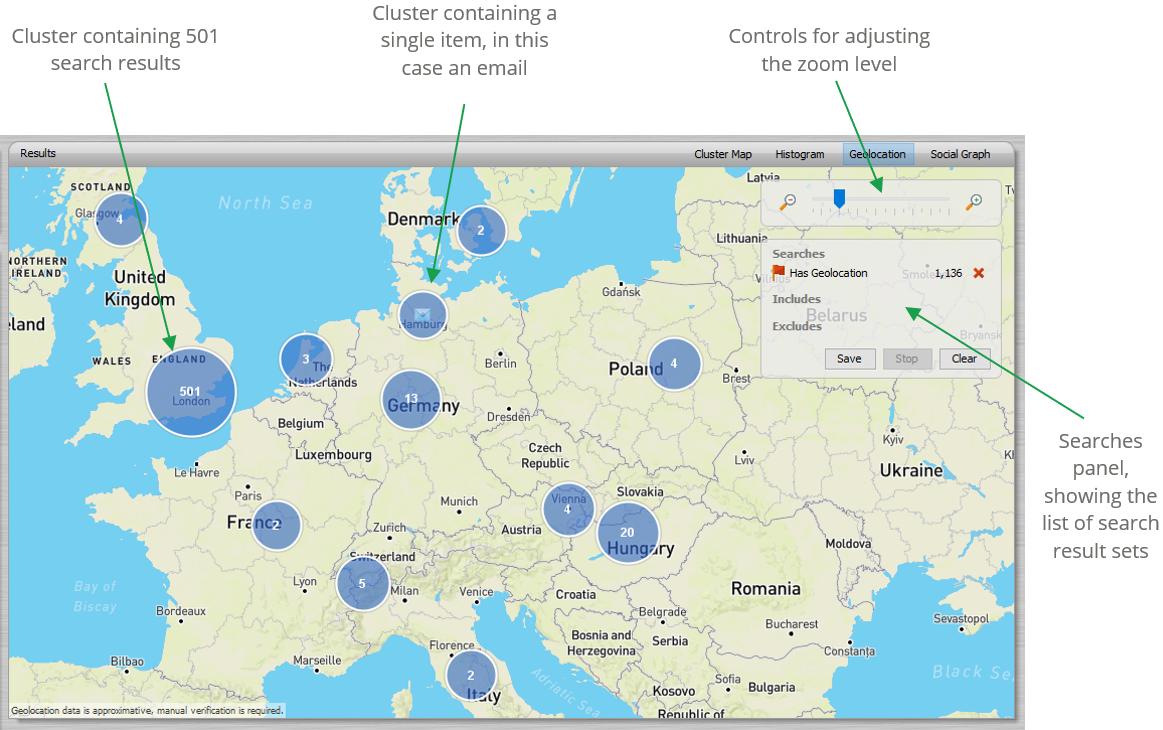Click the zoom out magnifier icon
This screenshot has height=730, width=1163.
[x=788, y=201]
